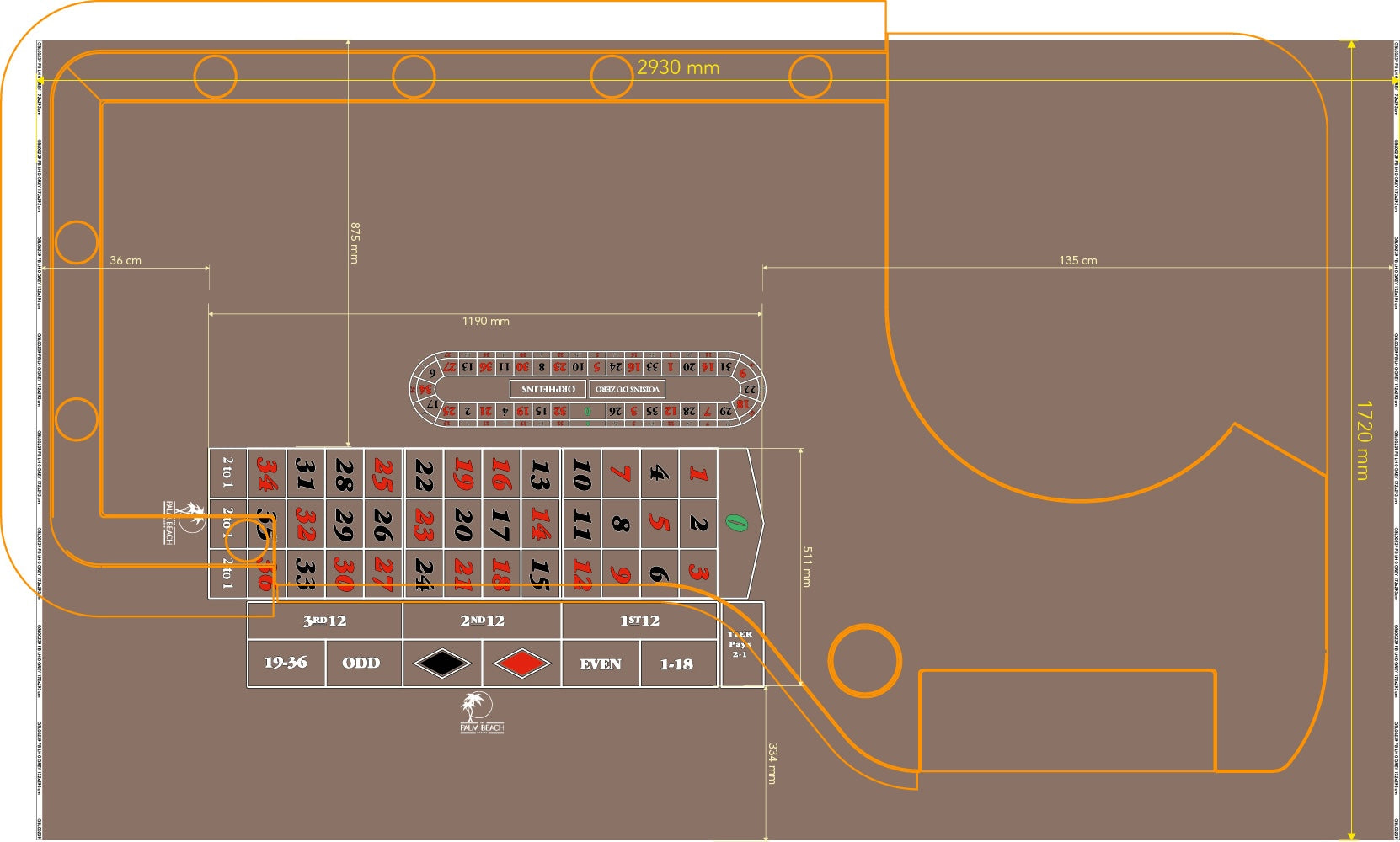This screenshot has height=842, width=1400.
Task: Click the 3RD 12 dozen box
Action: coord(325,621)
